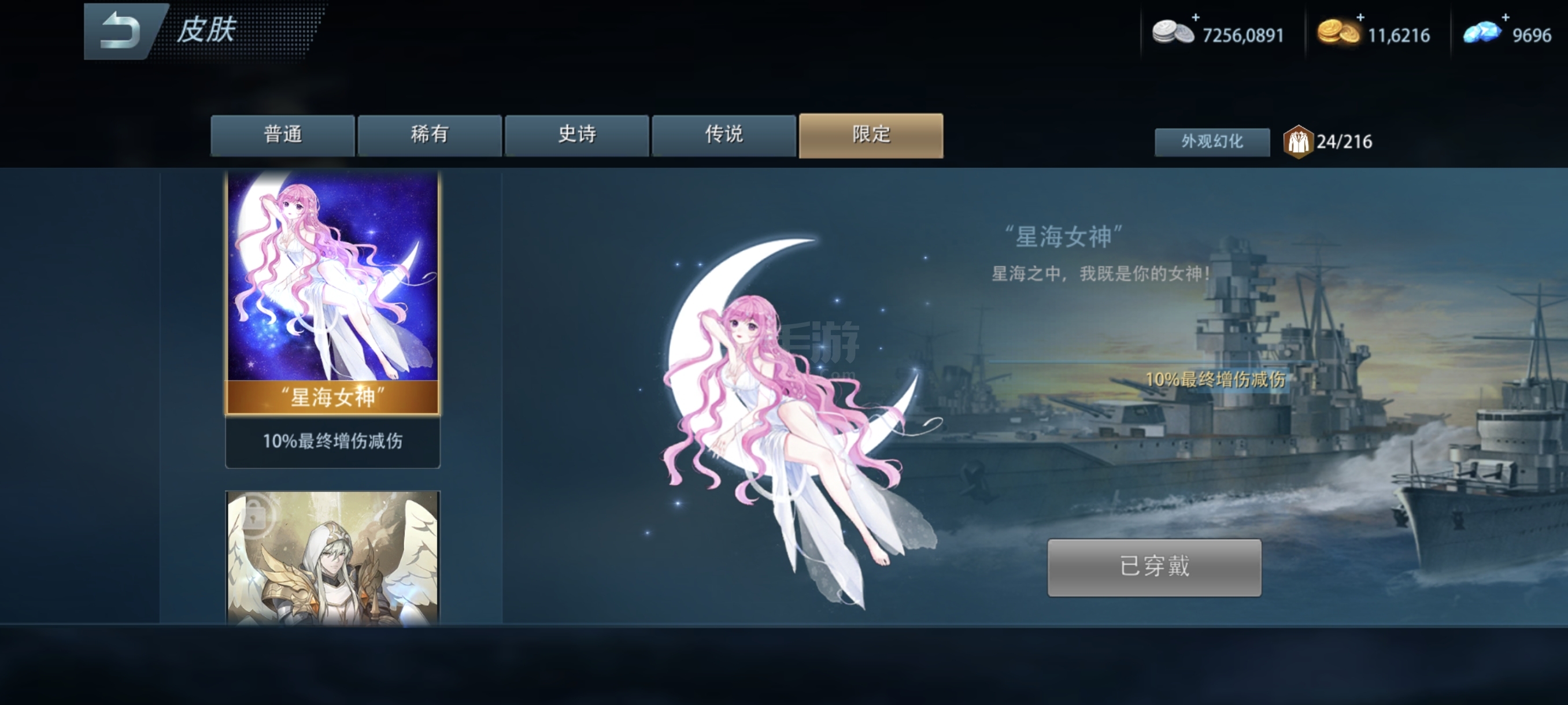Add diamonds via plus sign
1568x705 pixels.
[1506, 17]
